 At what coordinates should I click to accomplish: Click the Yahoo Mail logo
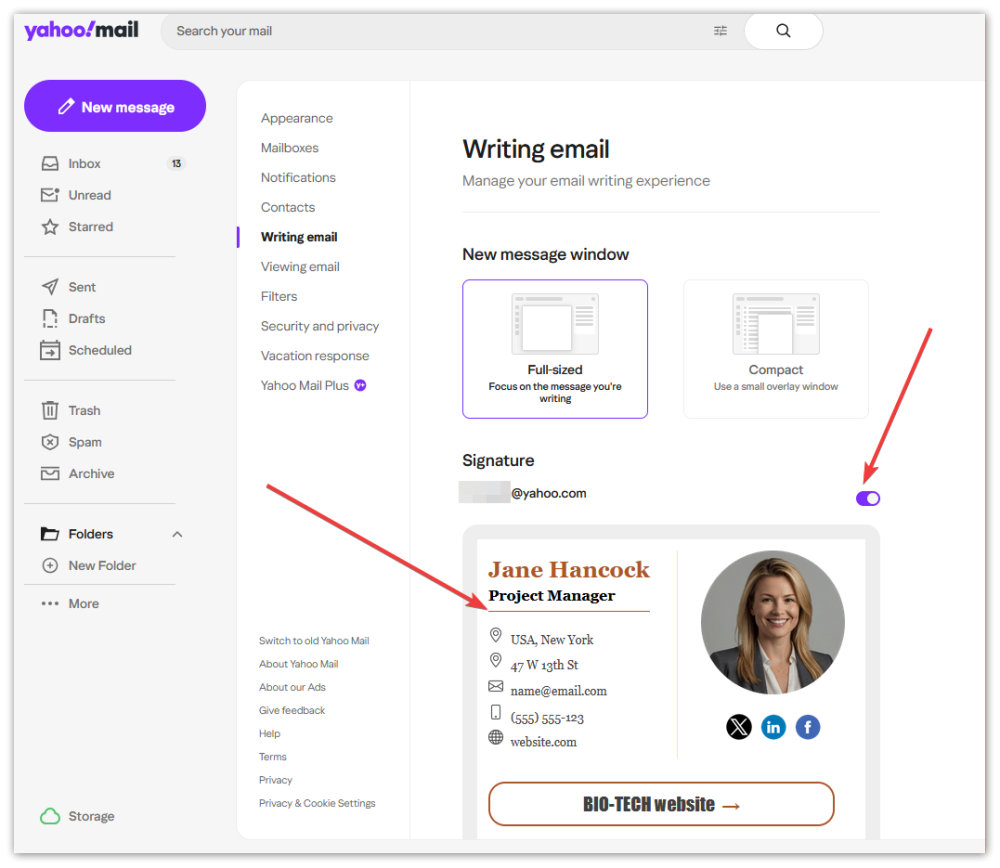(x=81, y=29)
